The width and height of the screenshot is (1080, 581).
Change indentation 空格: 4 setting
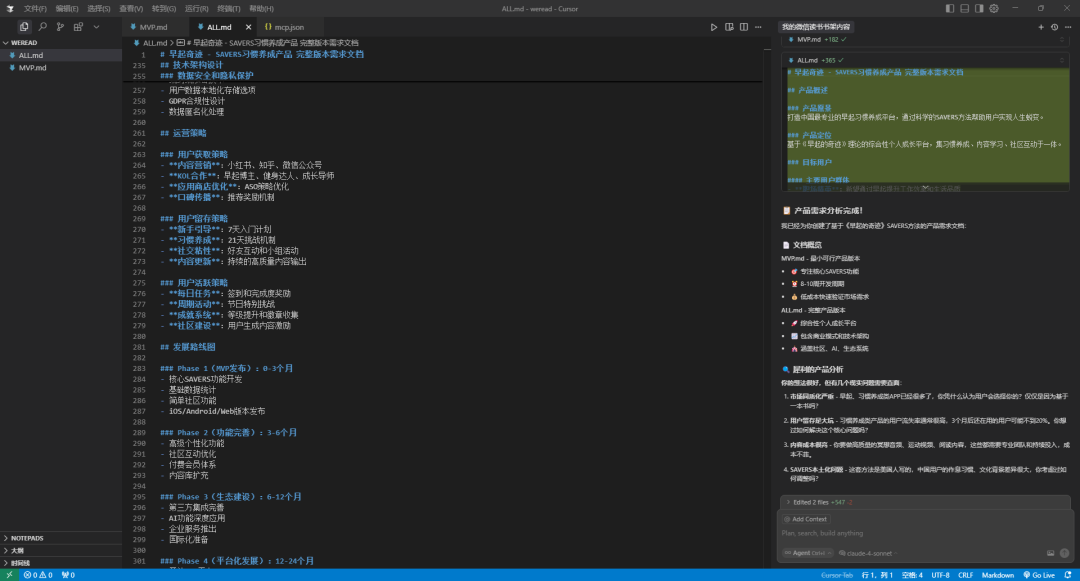[x=912, y=575]
